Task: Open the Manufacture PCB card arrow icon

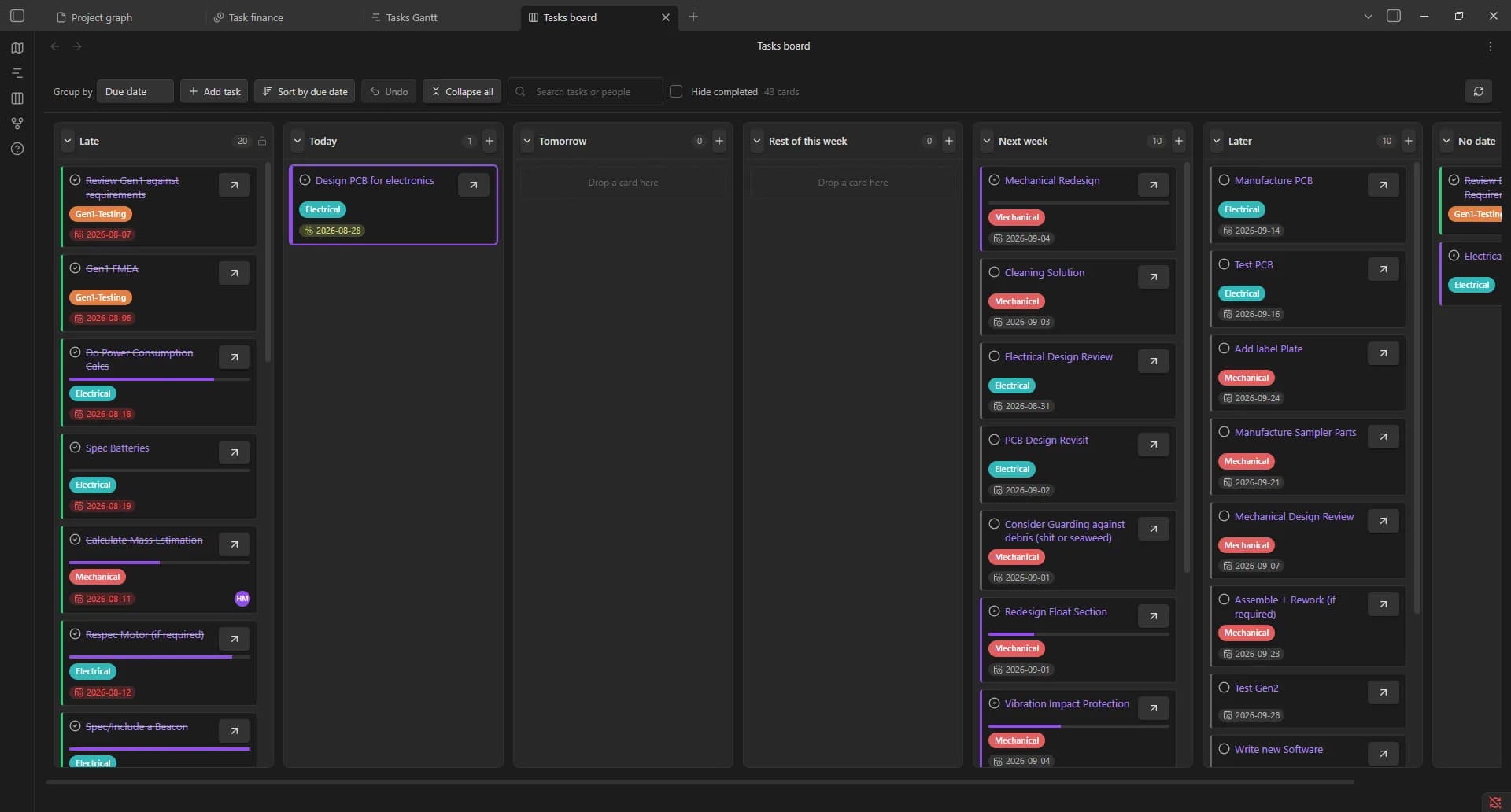Action: [1383, 185]
